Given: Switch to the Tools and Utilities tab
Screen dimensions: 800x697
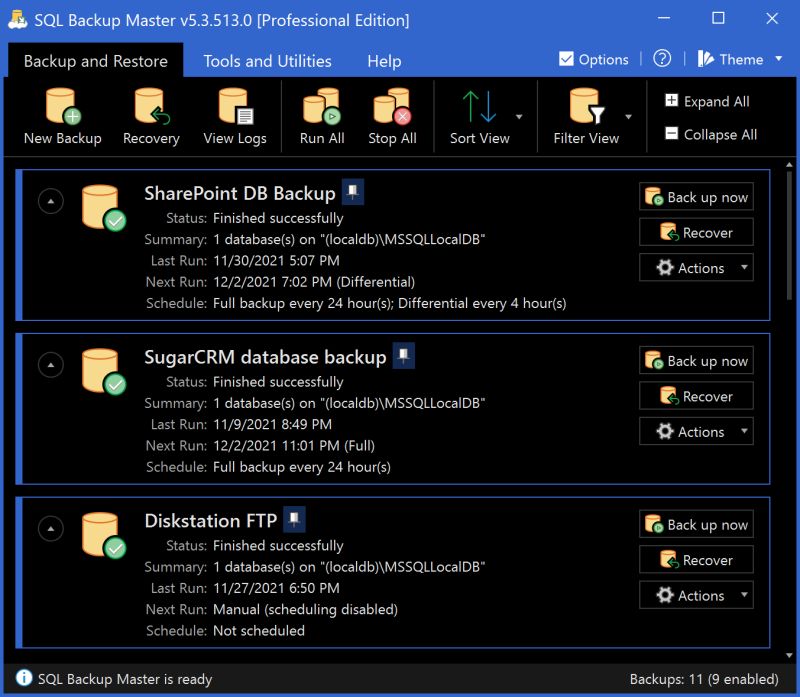Looking at the screenshot, I should tap(267, 61).
